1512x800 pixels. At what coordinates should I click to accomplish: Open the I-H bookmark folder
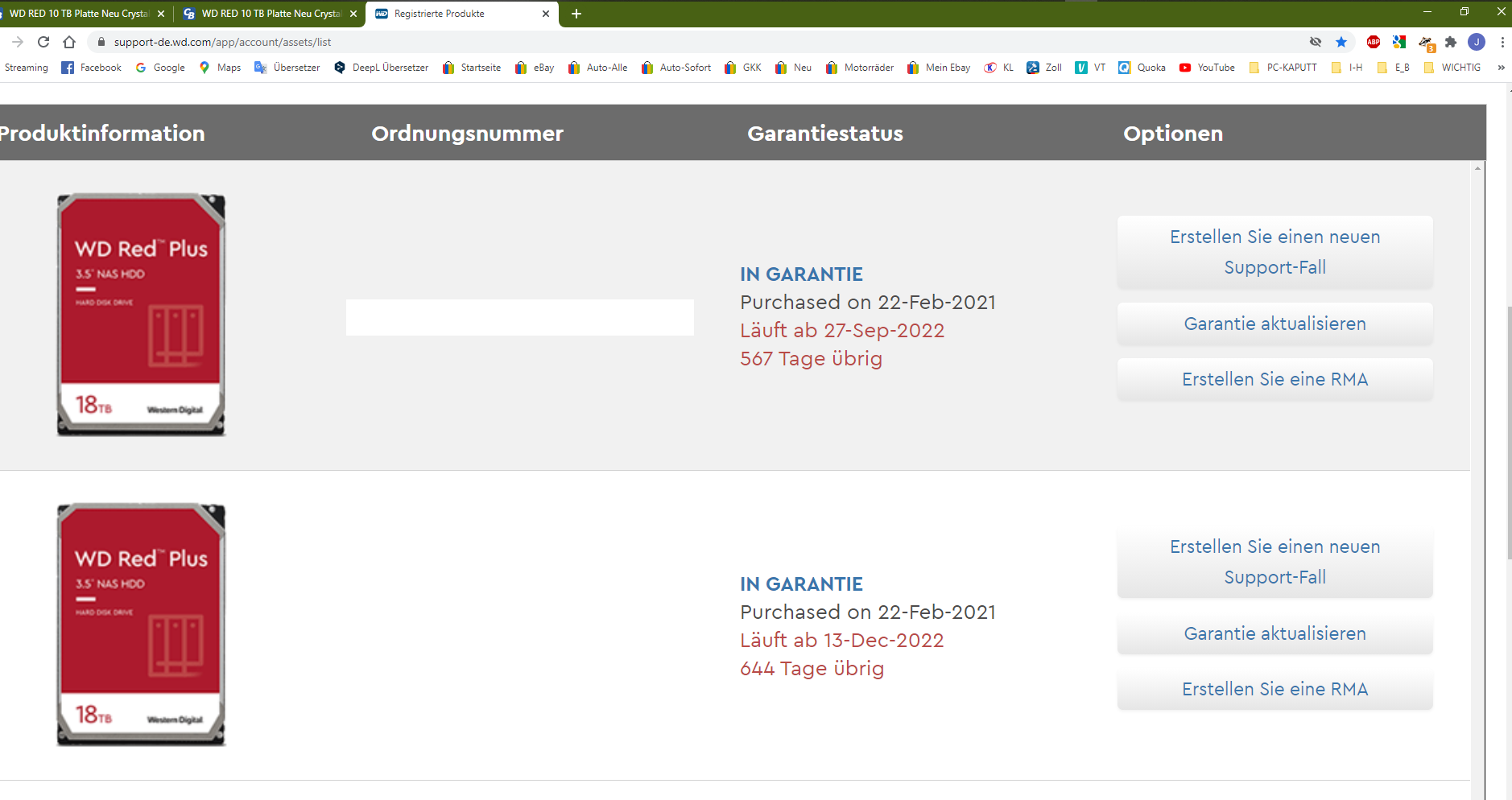tap(1347, 68)
